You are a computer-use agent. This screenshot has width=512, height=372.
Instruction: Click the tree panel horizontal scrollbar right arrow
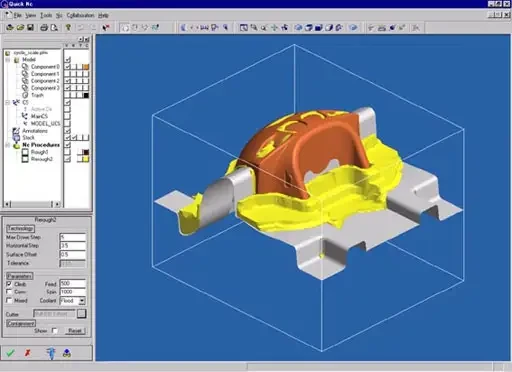pyautogui.click(x=58, y=204)
